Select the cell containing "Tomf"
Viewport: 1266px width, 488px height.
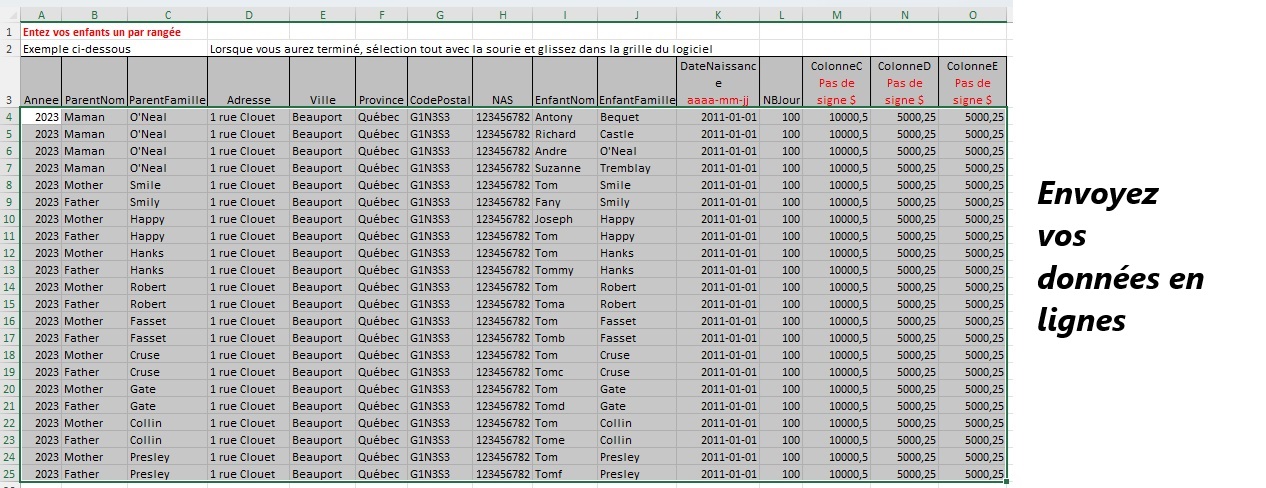[x=564, y=474]
